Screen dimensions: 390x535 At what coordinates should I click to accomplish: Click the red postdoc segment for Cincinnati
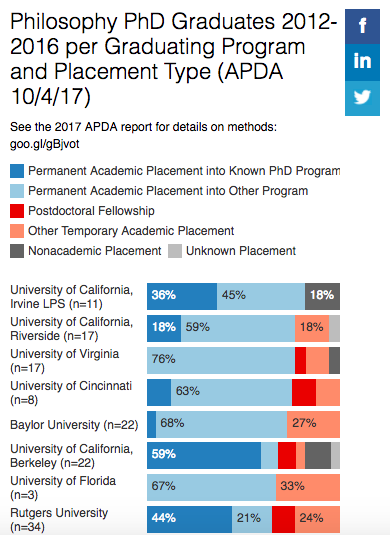[304, 392]
